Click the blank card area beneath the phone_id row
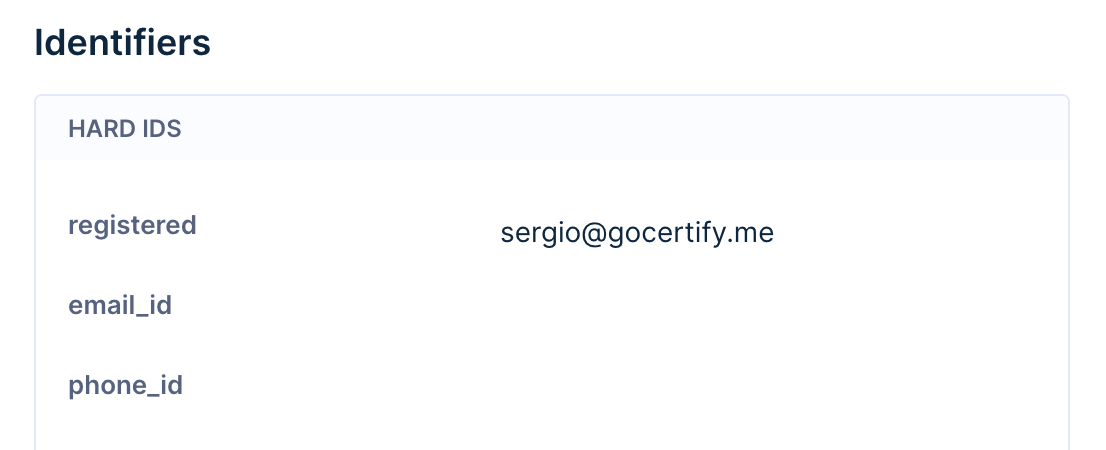This screenshot has width=1106, height=450. (552, 430)
